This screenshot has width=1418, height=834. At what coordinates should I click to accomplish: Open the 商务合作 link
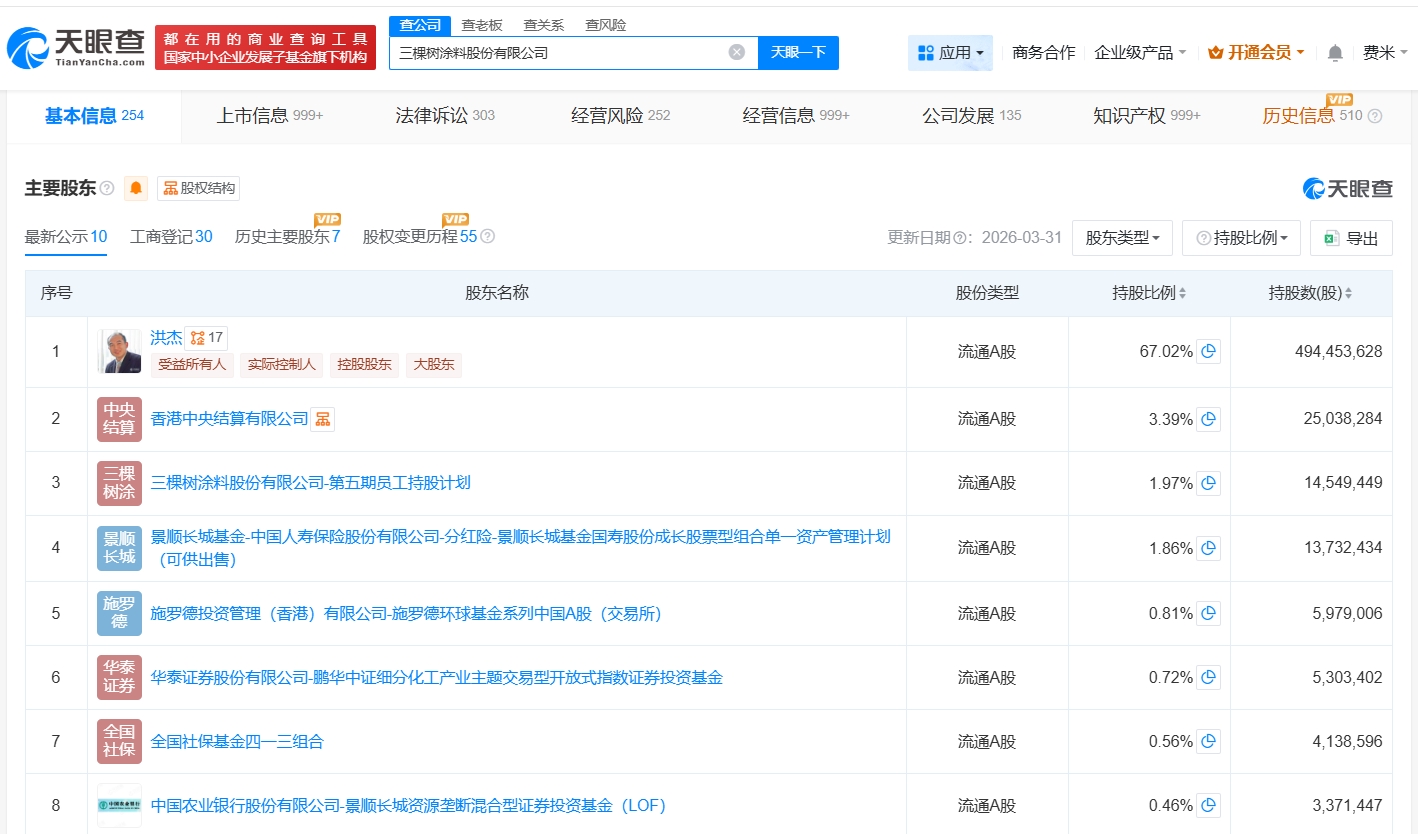click(x=1044, y=53)
